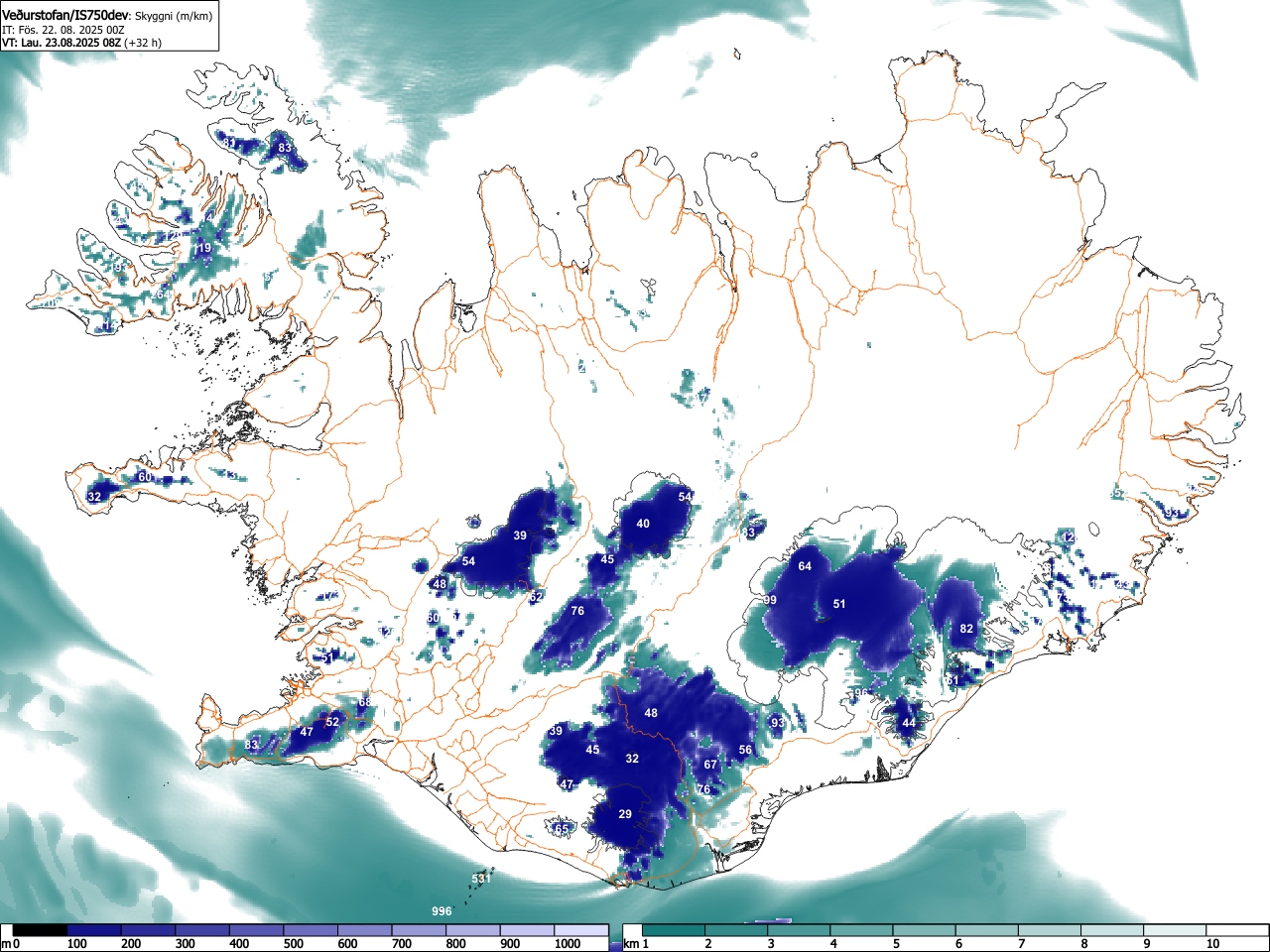Click the '96' value south of the big glacier
Viewport: 1270px width, 952px height.
tap(861, 693)
